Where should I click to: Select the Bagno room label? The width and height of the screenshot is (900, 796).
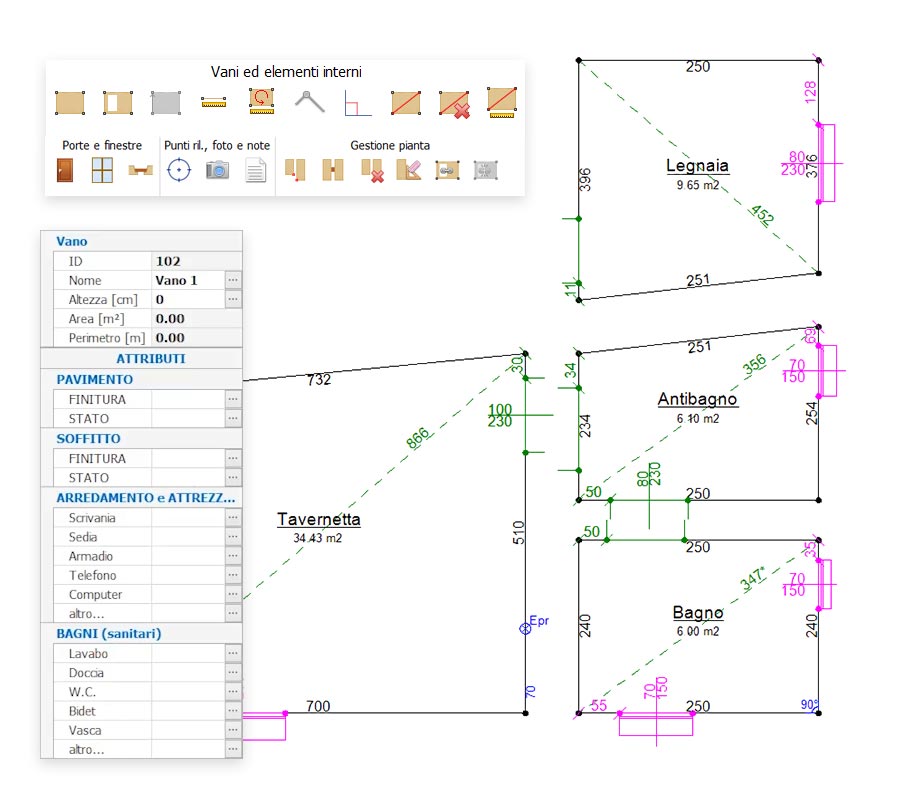pos(697,612)
